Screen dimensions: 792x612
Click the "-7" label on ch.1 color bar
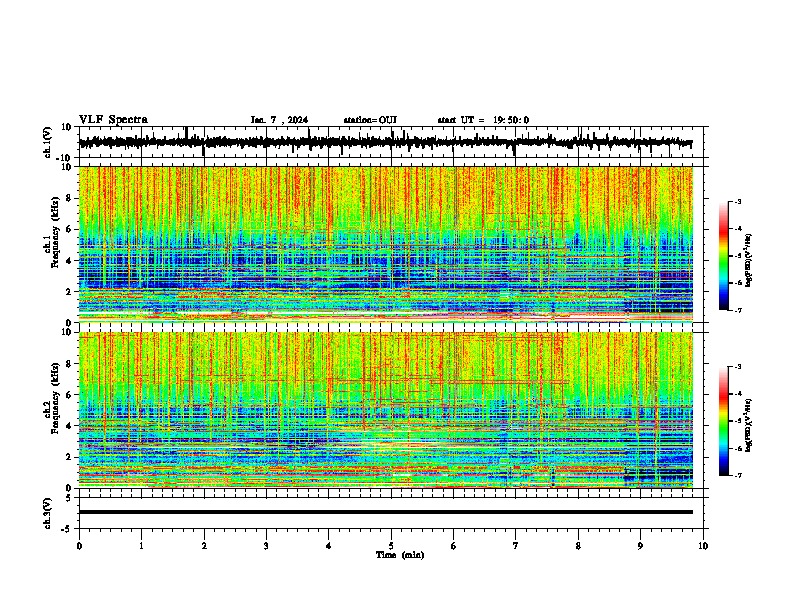(738, 310)
